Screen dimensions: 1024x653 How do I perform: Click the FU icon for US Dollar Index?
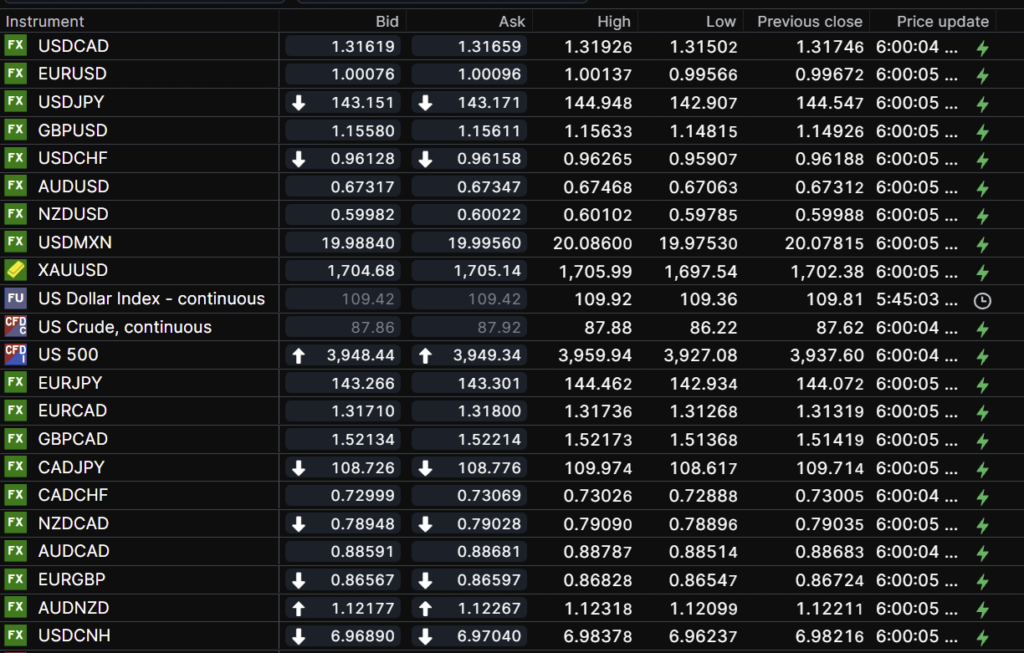click(15, 298)
